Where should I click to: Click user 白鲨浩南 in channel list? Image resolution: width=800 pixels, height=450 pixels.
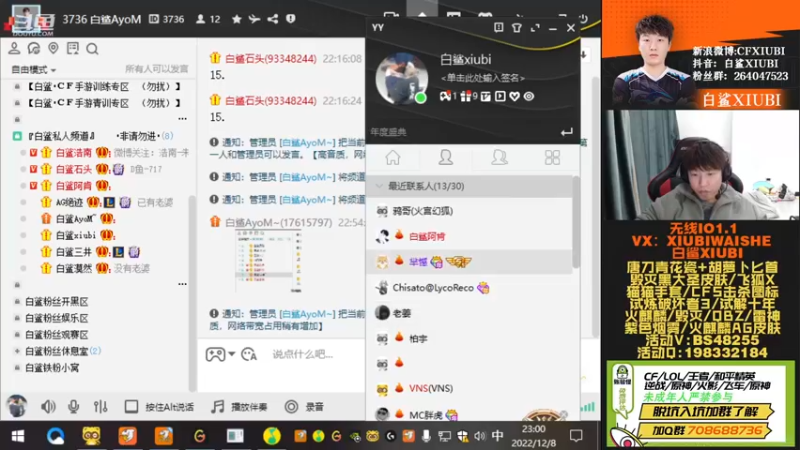click(73, 153)
